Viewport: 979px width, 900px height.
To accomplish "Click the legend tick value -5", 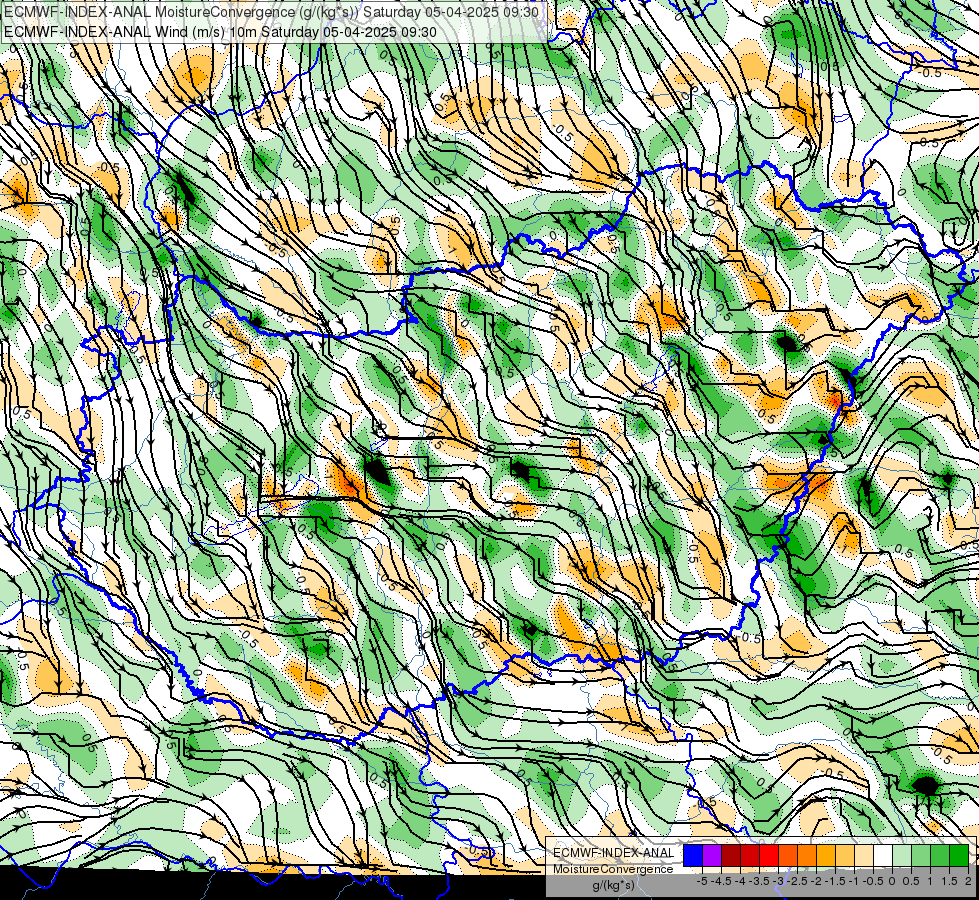I will click(702, 881).
